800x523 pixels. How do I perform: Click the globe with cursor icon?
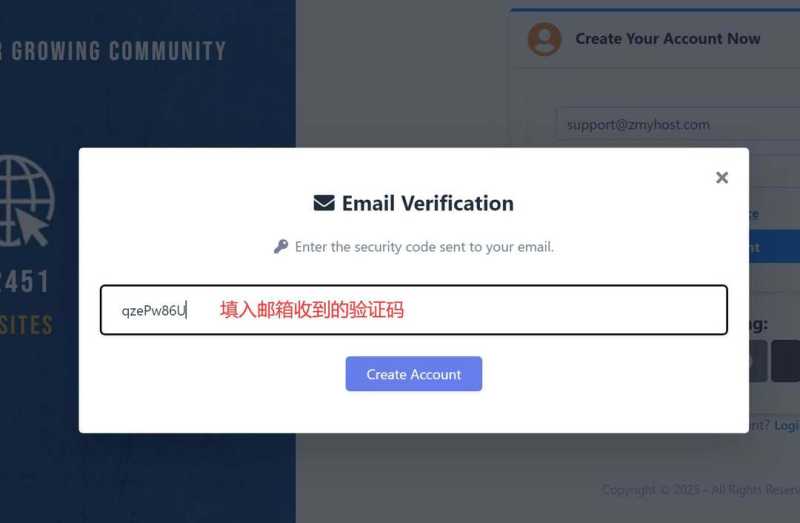click(24, 200)
